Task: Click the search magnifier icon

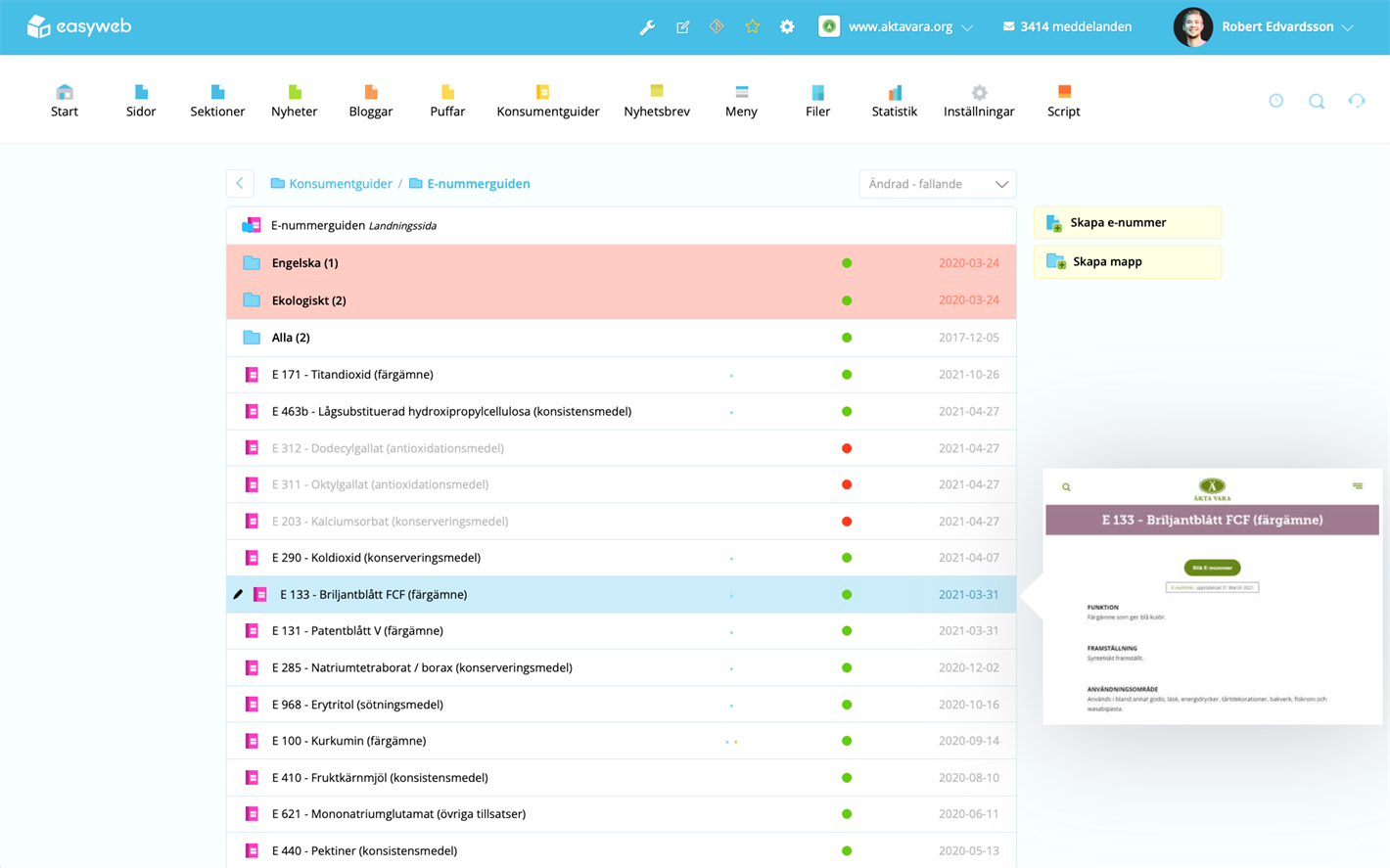Action: (x=1317, y=101)
